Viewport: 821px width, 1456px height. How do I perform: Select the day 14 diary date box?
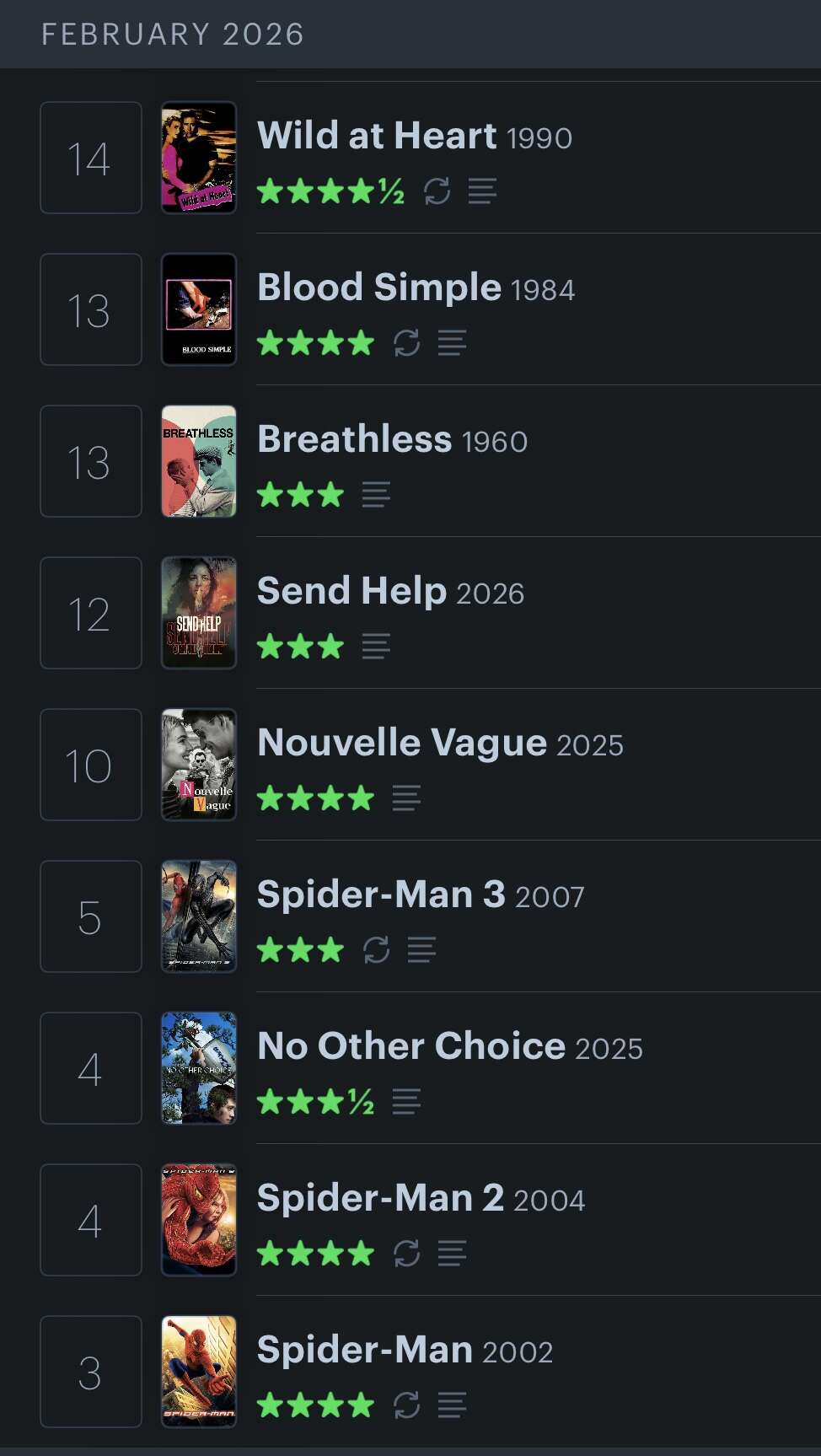tap(91, 158)
